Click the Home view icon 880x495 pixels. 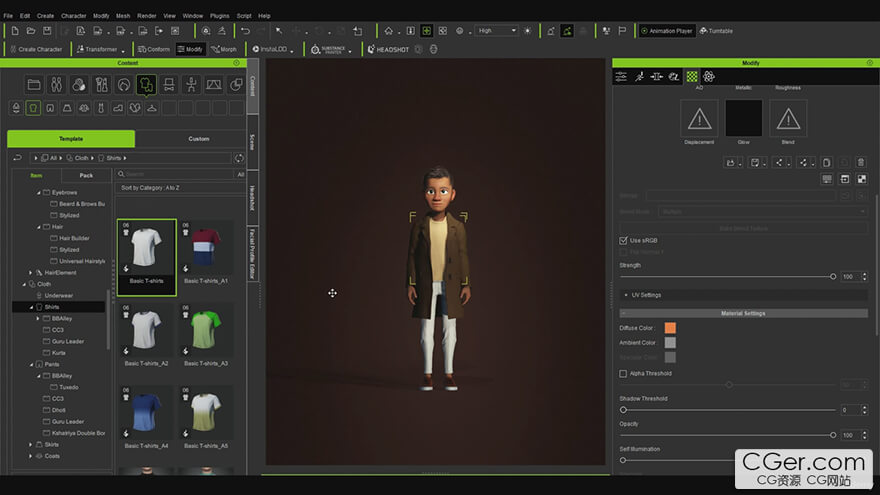(x=388, y=31)
